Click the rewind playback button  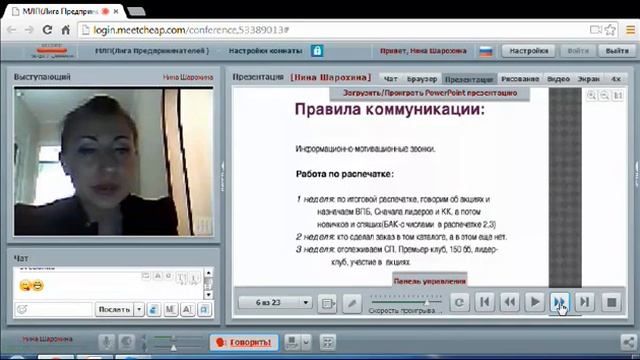(x=509, y=302)
